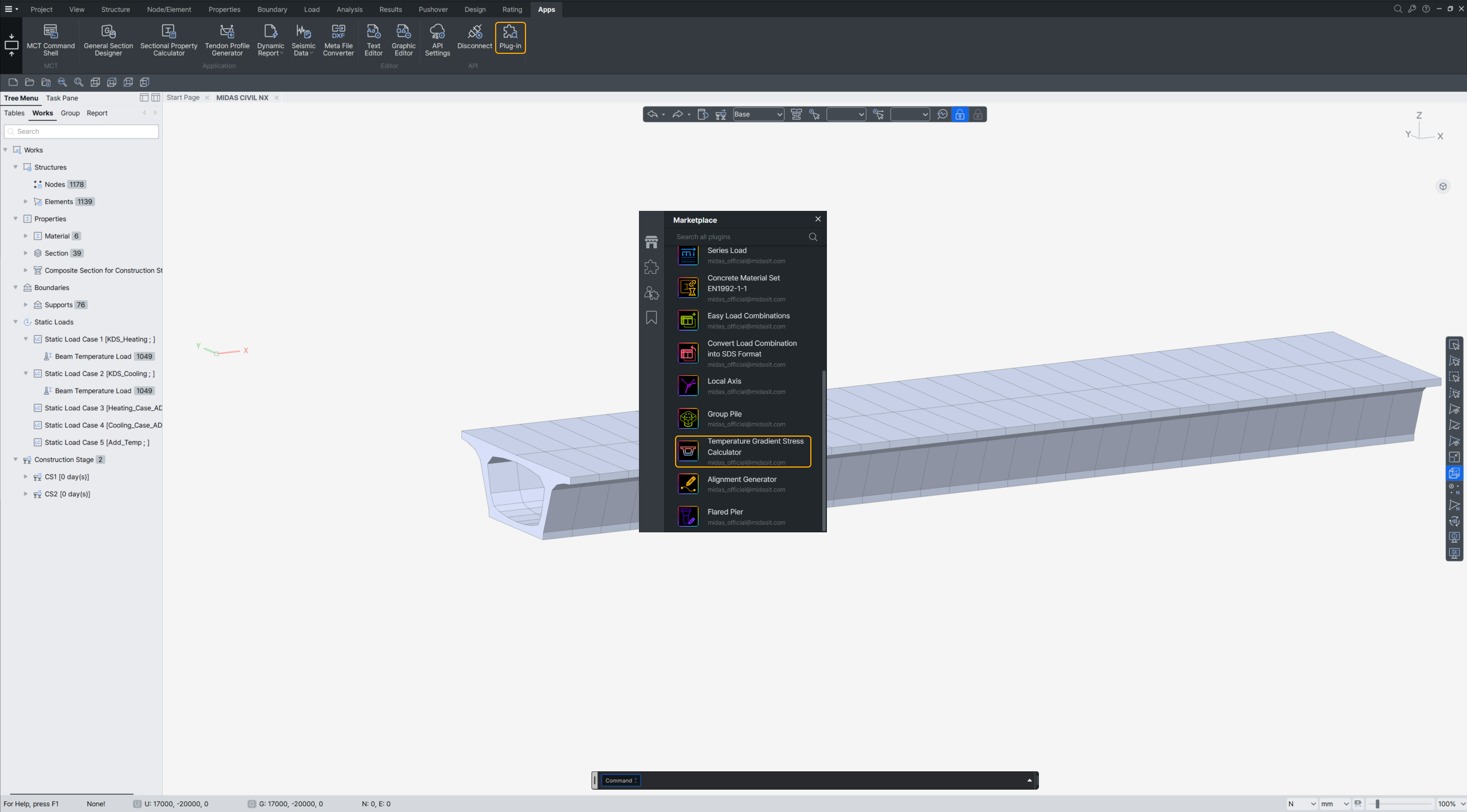Expand the Elements tree node

tap(26, 202)
